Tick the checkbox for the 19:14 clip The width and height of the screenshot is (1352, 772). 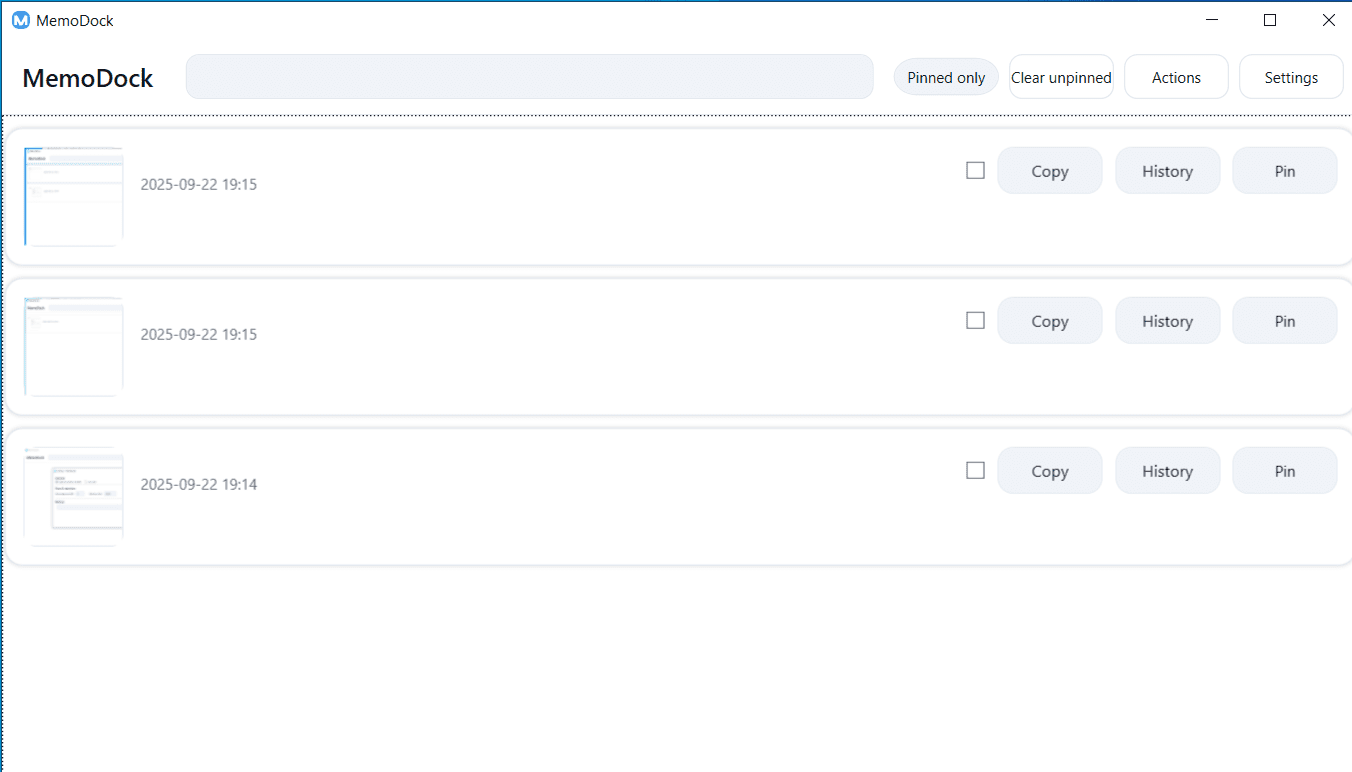pos(975,471)
